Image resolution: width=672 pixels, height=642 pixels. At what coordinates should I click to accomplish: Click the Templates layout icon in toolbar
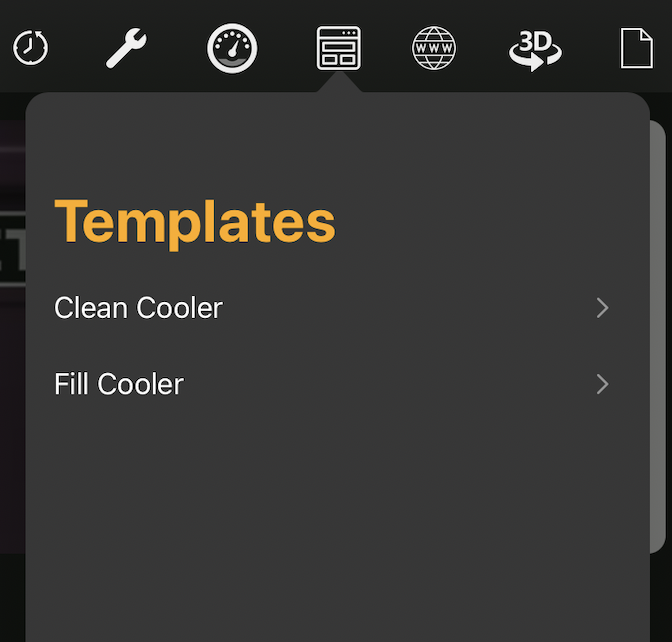[339, 48]
